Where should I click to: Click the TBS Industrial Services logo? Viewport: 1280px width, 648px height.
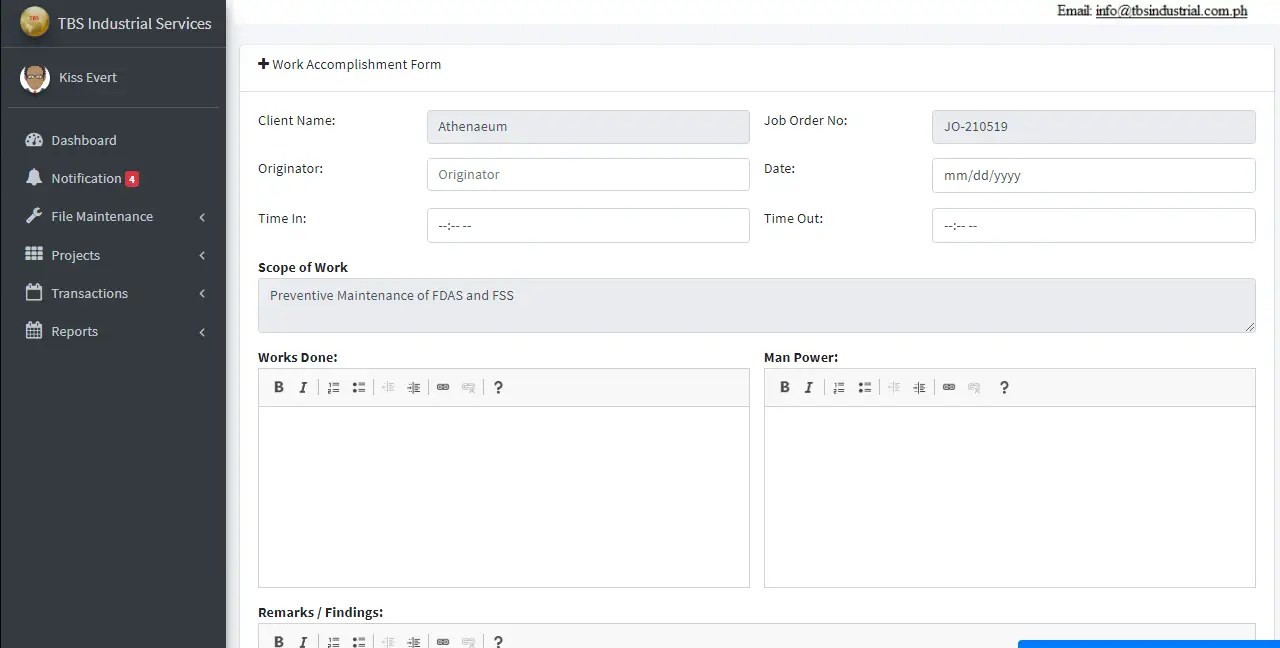click(113, 22)
